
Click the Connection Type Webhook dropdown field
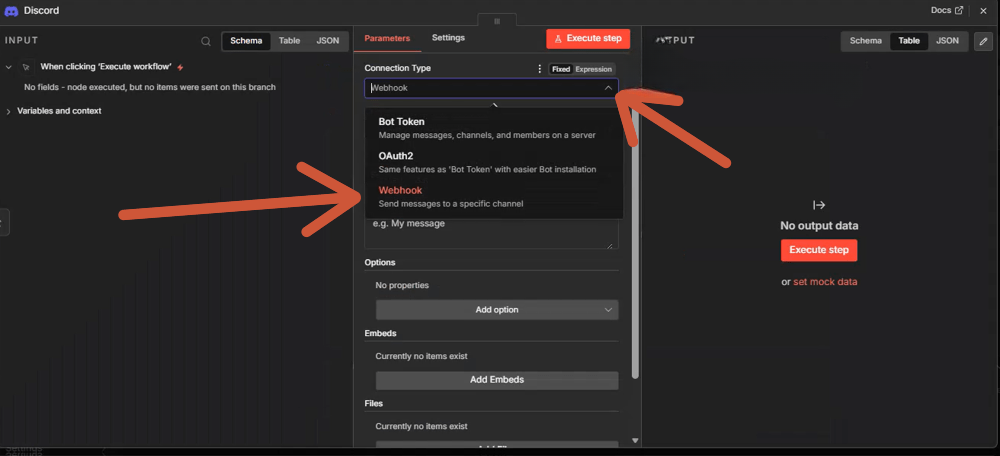(x=491, y=88)
